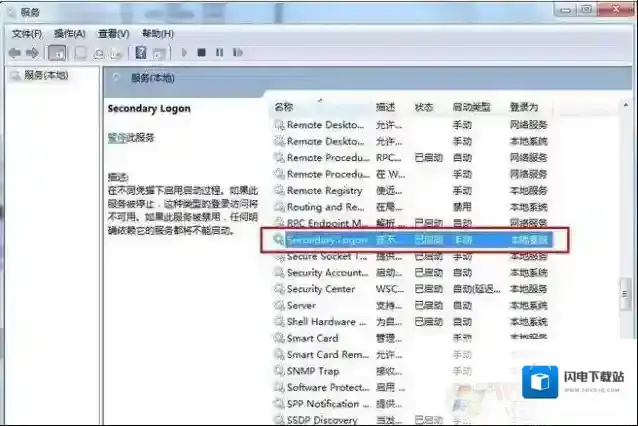Open the 帮助(H) menu
Viewport: 638px width, 426px height.
click(x=156, y=33)
